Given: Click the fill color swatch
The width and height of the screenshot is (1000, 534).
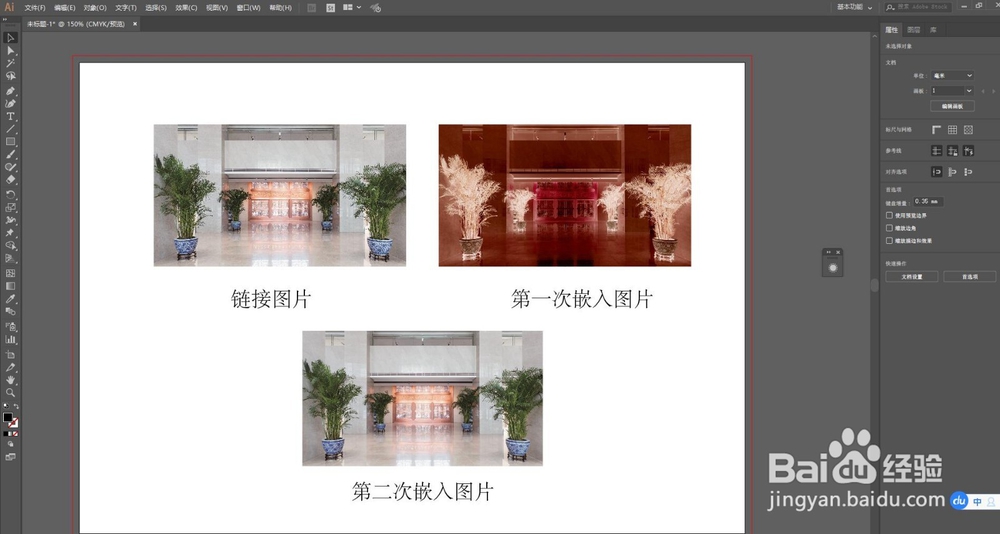Looking at the screenshot, I should 8,417.
